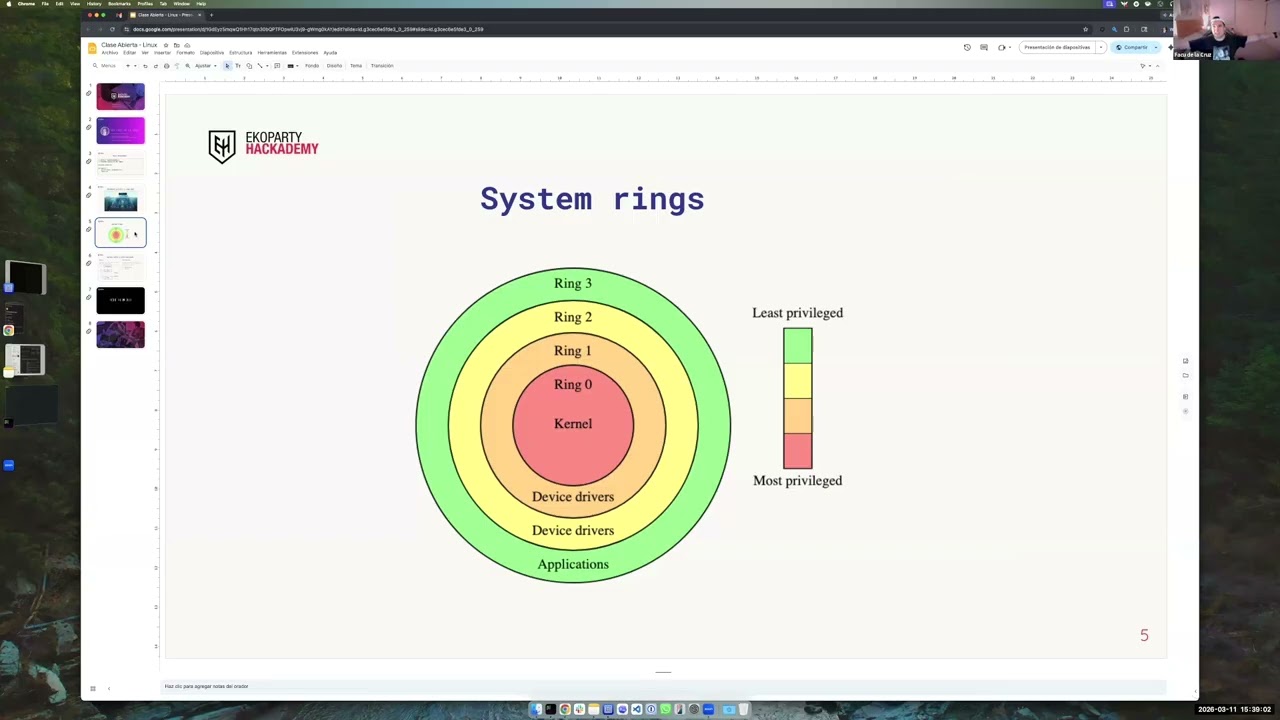The image size is (1280, 720).
Task: Open the Ajustar zoom dropdown
Action: pyautogui.click(x=205, y=66)
